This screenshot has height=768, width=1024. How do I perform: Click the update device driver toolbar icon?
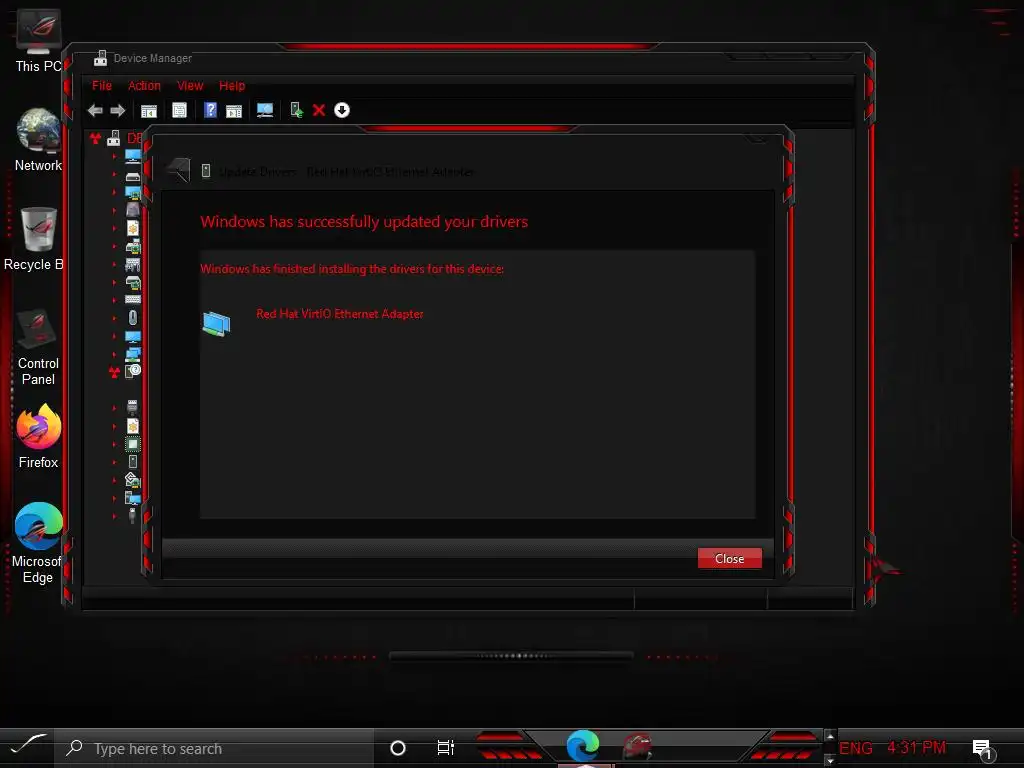point(296,110)
